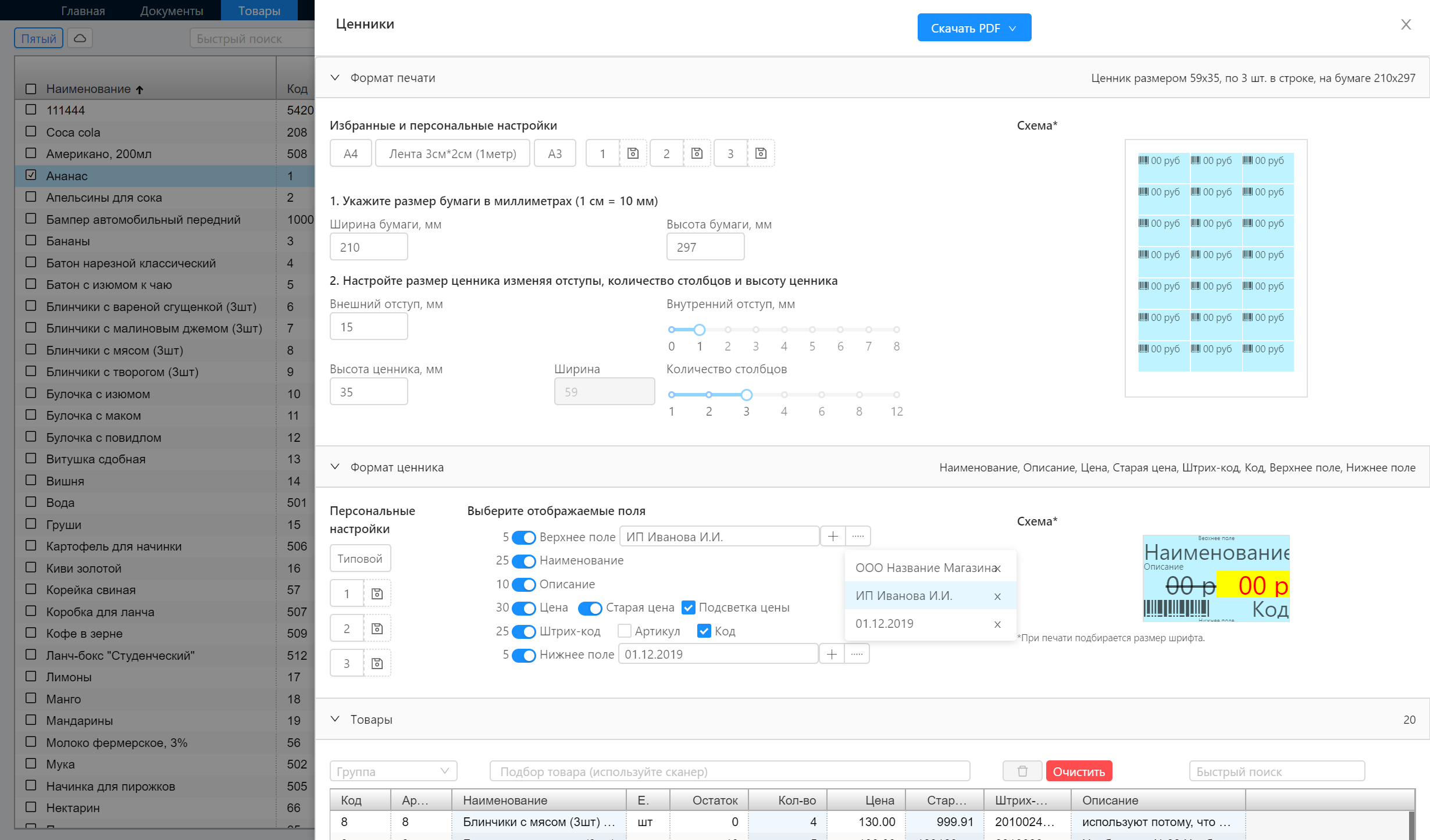1430x840 pixels.
Task: Apply the A4 paper preset
Action: pyautogui.click(x=351, y=153)
